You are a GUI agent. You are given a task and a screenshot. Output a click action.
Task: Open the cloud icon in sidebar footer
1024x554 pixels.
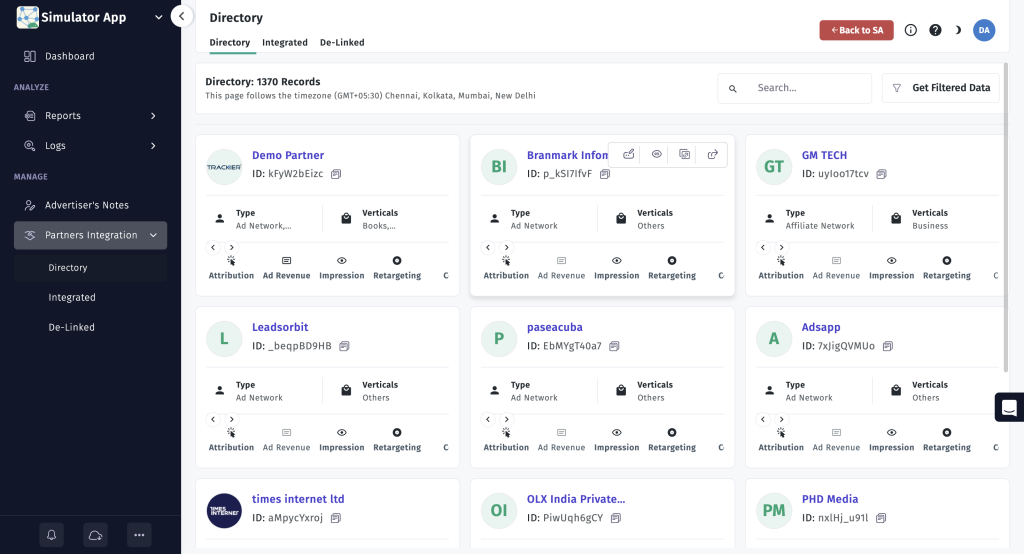[x=95, y=535]
